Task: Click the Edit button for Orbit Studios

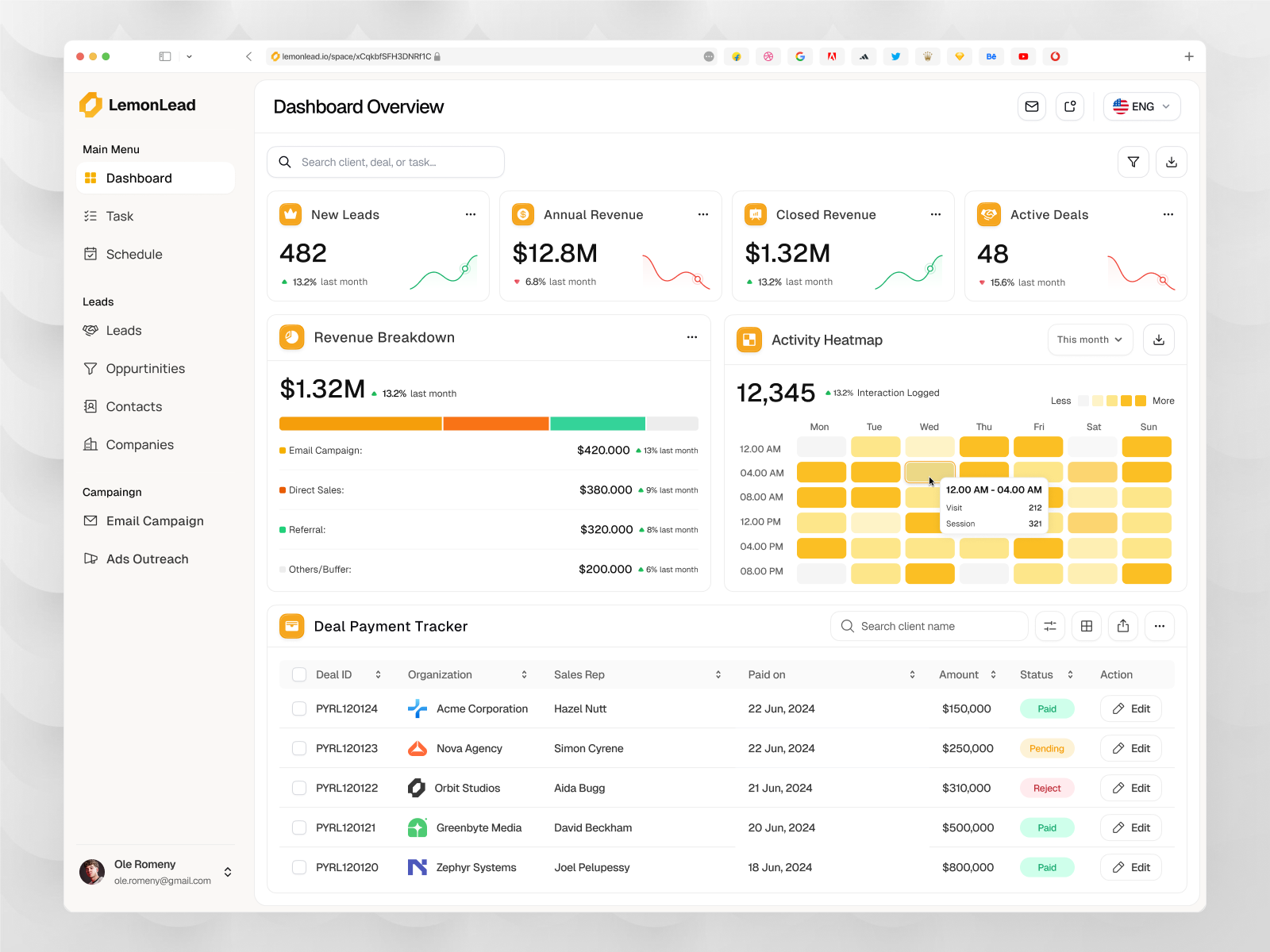Action: click(1130, 788)
